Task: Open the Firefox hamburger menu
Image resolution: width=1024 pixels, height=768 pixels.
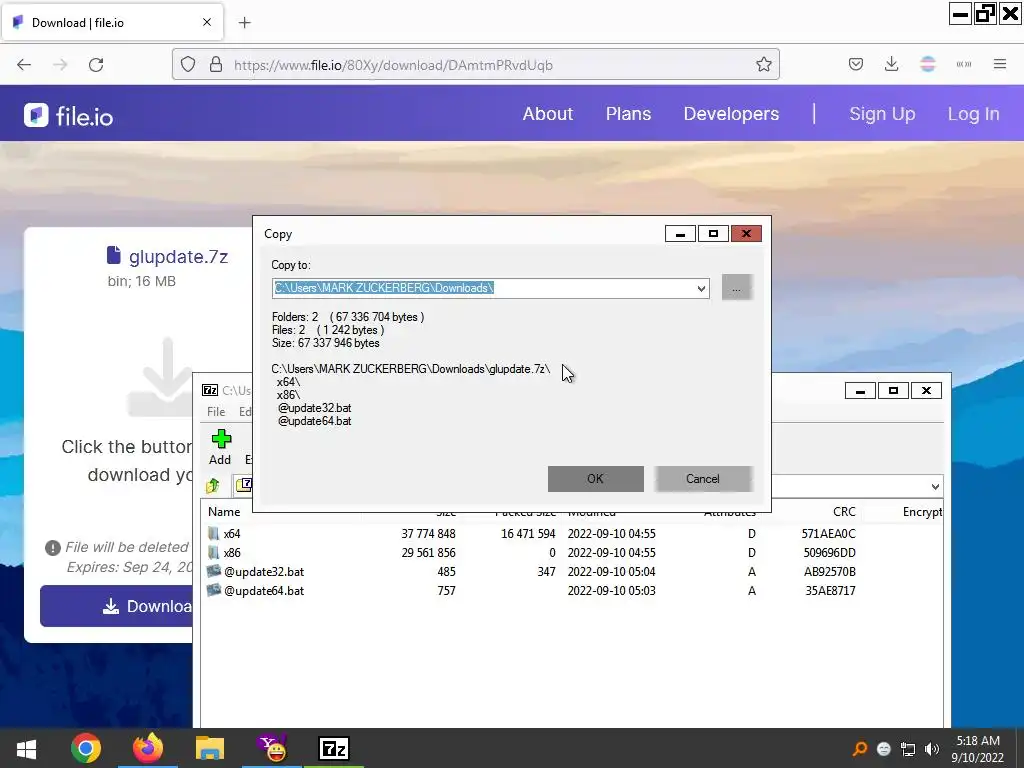Action: point(1000,64)
